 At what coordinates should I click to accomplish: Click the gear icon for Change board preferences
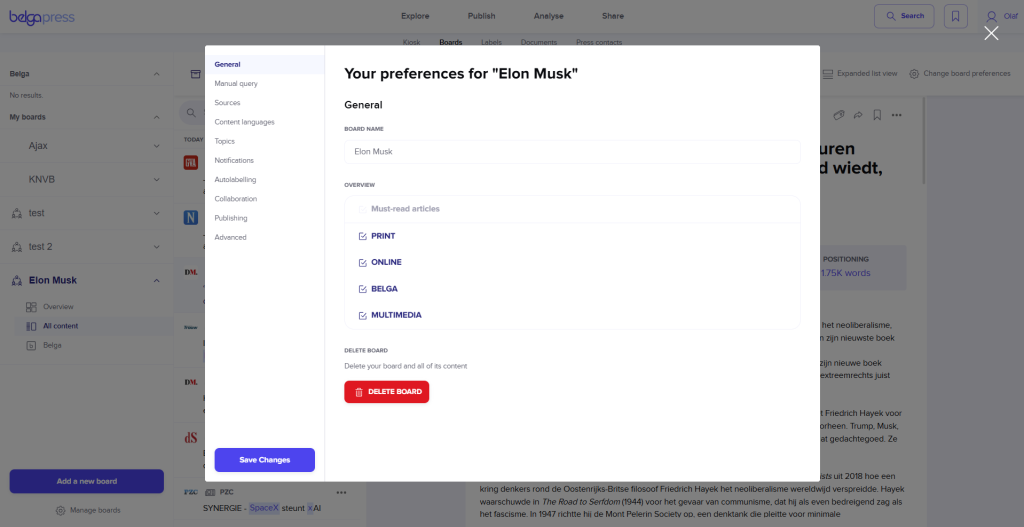914,74
